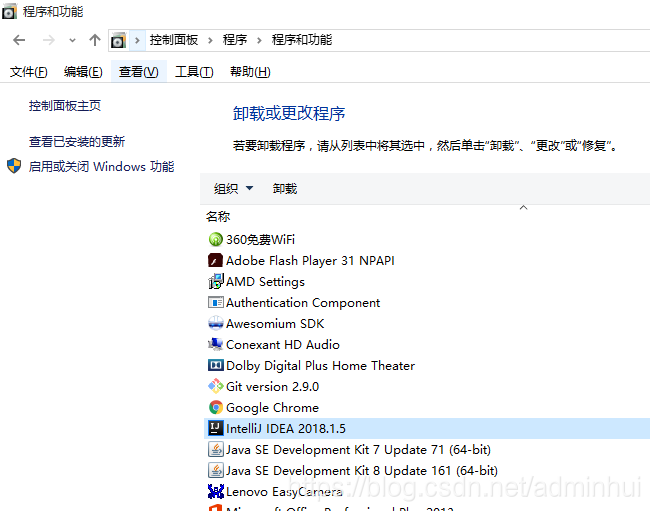Screen dimensions: 650x511
Task: Expand the chevron after 控制面板
Action: coord(211,40)
